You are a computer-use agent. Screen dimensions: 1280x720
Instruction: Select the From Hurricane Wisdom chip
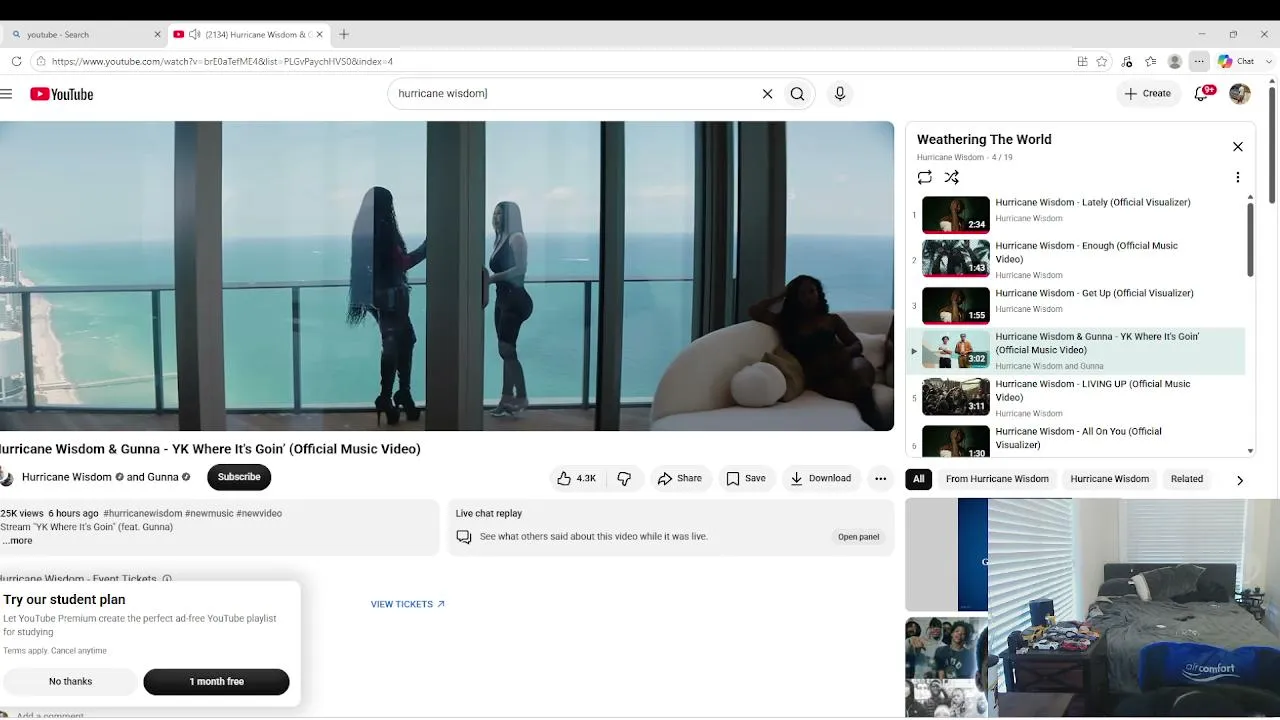(x=997, y=479)
